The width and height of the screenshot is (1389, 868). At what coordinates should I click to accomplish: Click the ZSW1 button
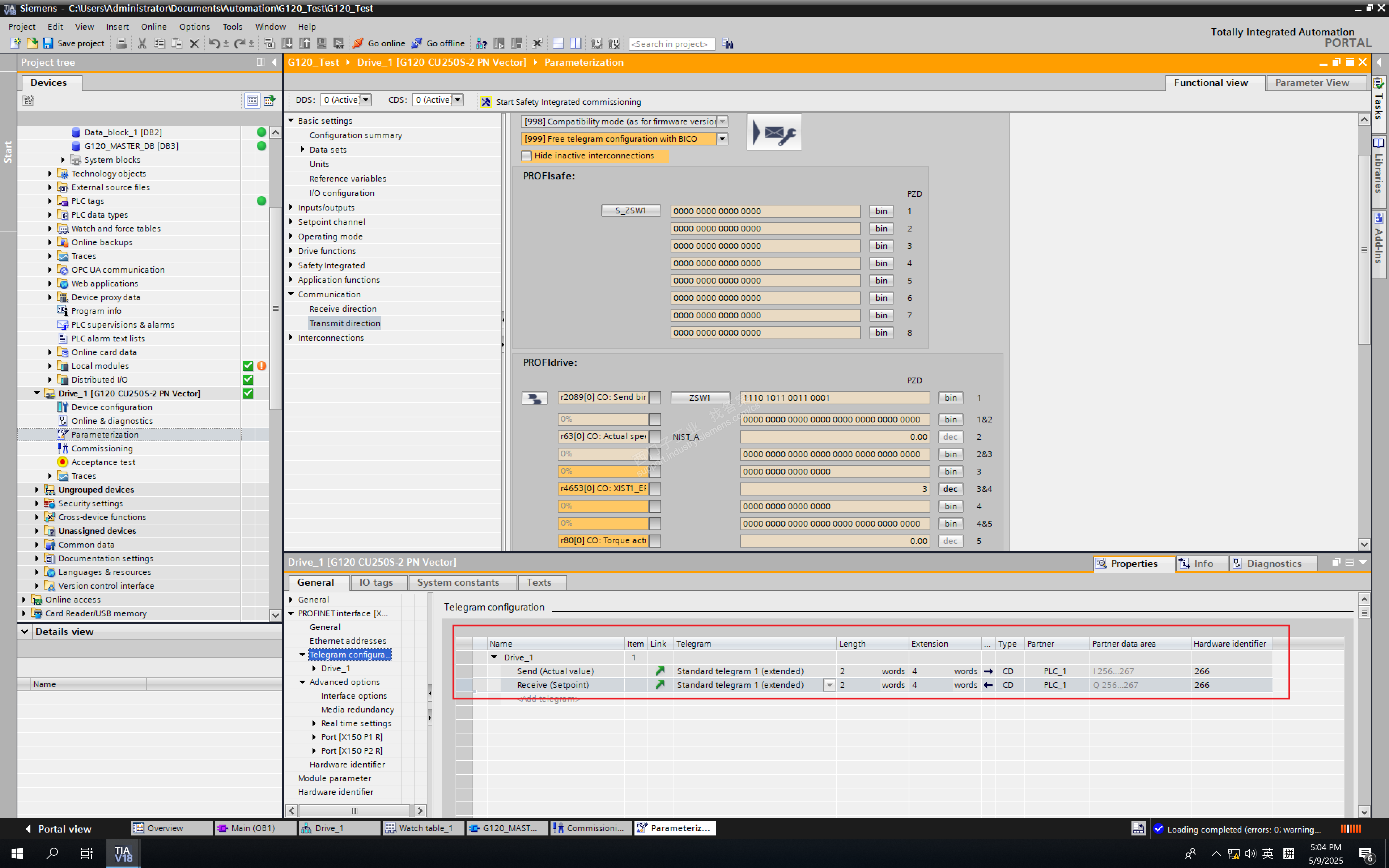tap(700, 398)
